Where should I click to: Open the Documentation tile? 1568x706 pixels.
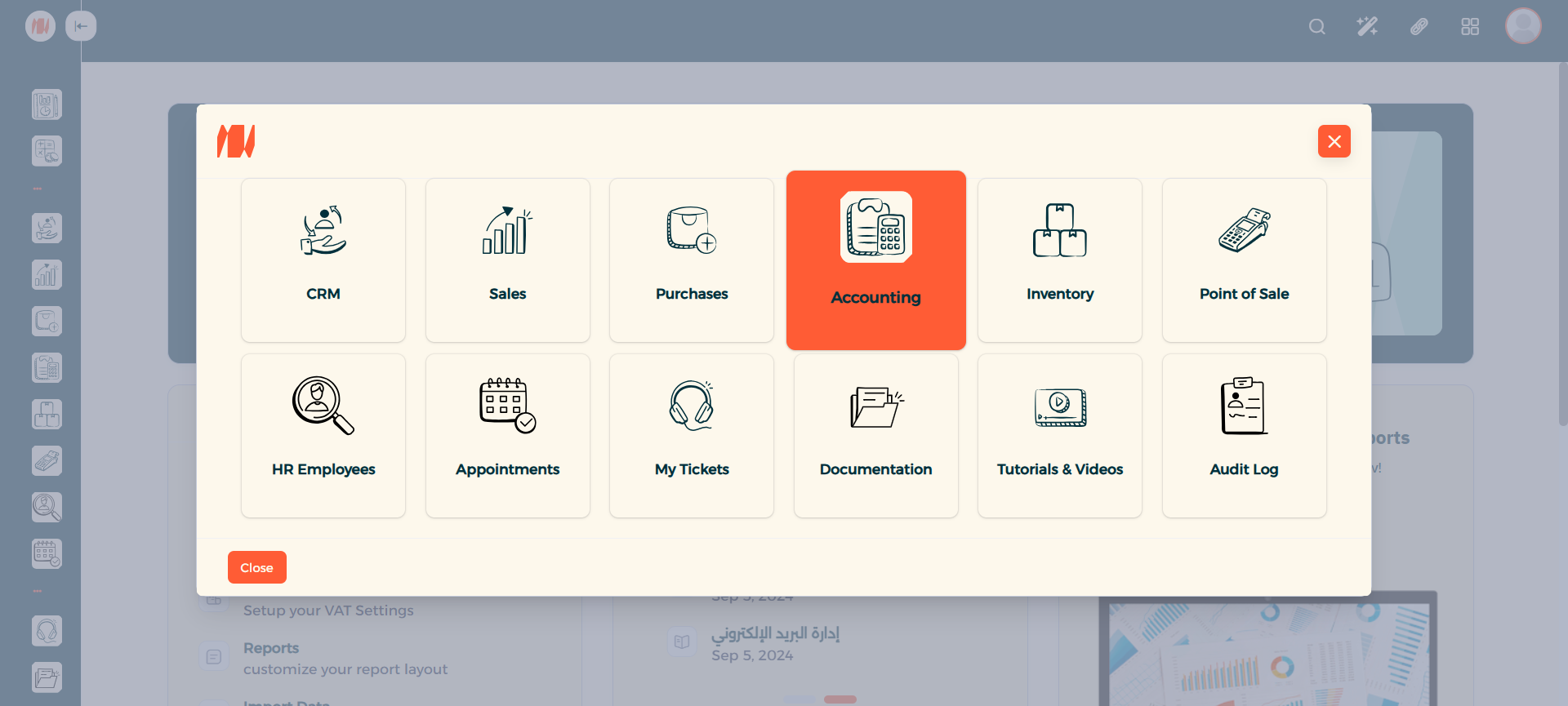pyautogui.click(x=875, y=435)
